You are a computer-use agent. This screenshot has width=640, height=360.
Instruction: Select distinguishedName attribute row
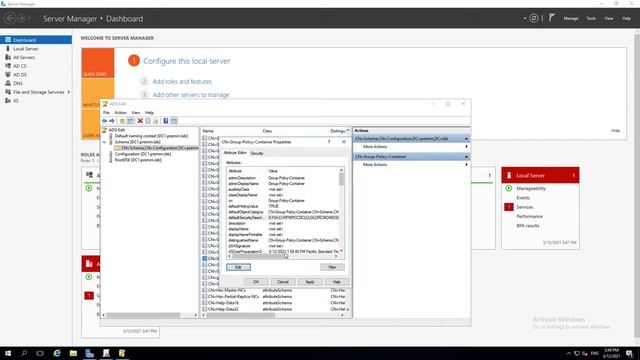[284, 240]
